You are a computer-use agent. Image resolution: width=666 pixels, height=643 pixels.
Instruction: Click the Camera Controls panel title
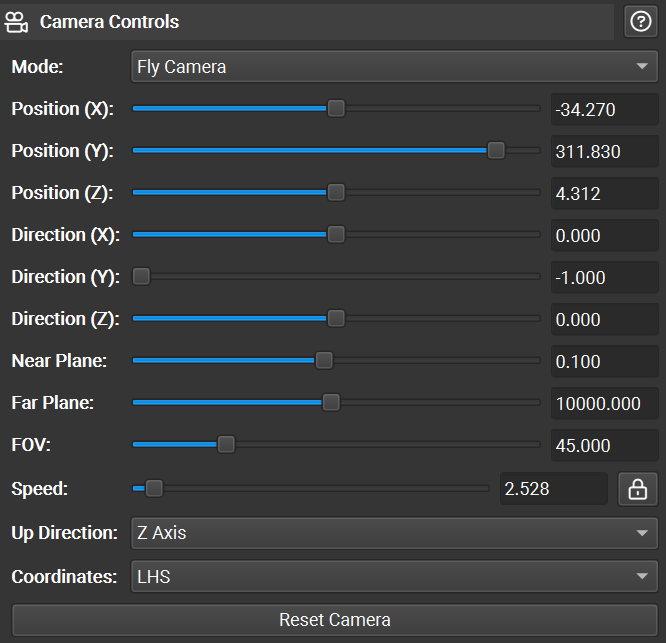109,22
